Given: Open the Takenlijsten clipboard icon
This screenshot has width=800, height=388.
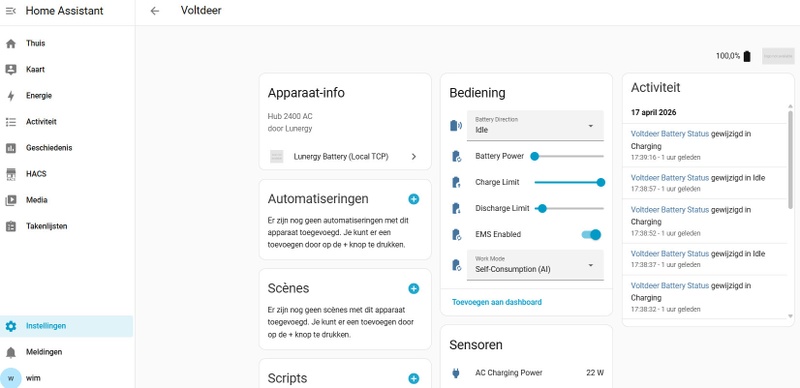Looking at the screenshot, I should [x=11, y=226].
